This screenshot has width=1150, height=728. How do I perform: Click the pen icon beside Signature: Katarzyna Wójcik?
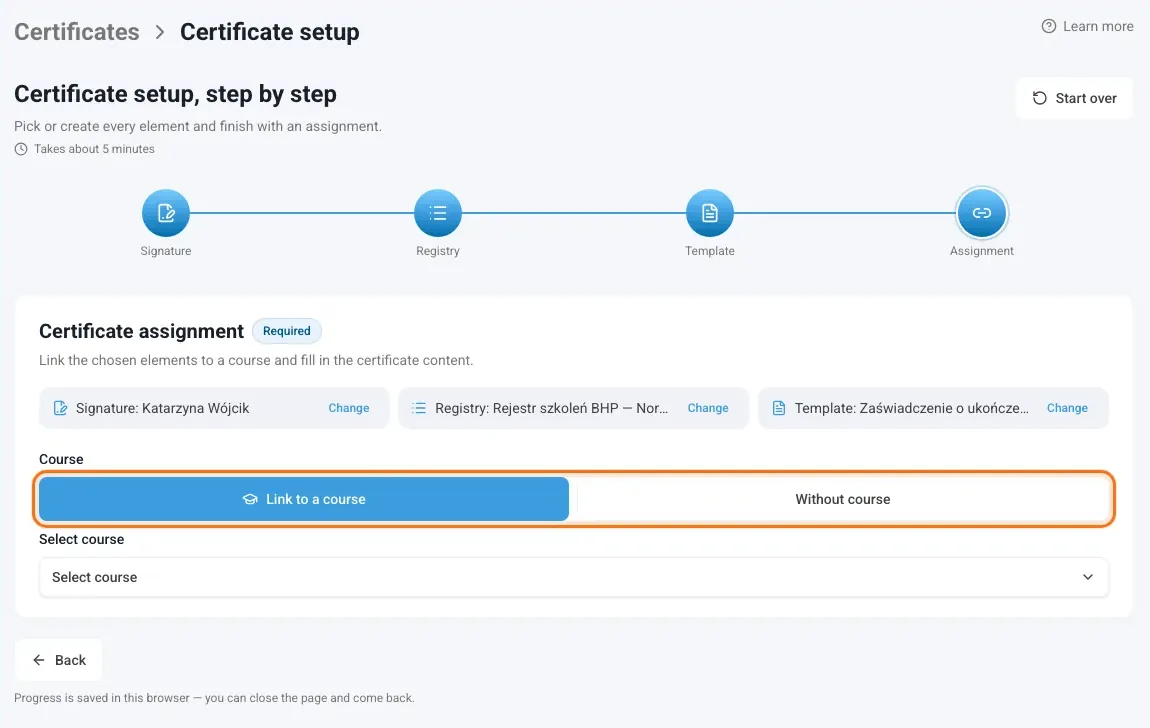click(61, 408)
